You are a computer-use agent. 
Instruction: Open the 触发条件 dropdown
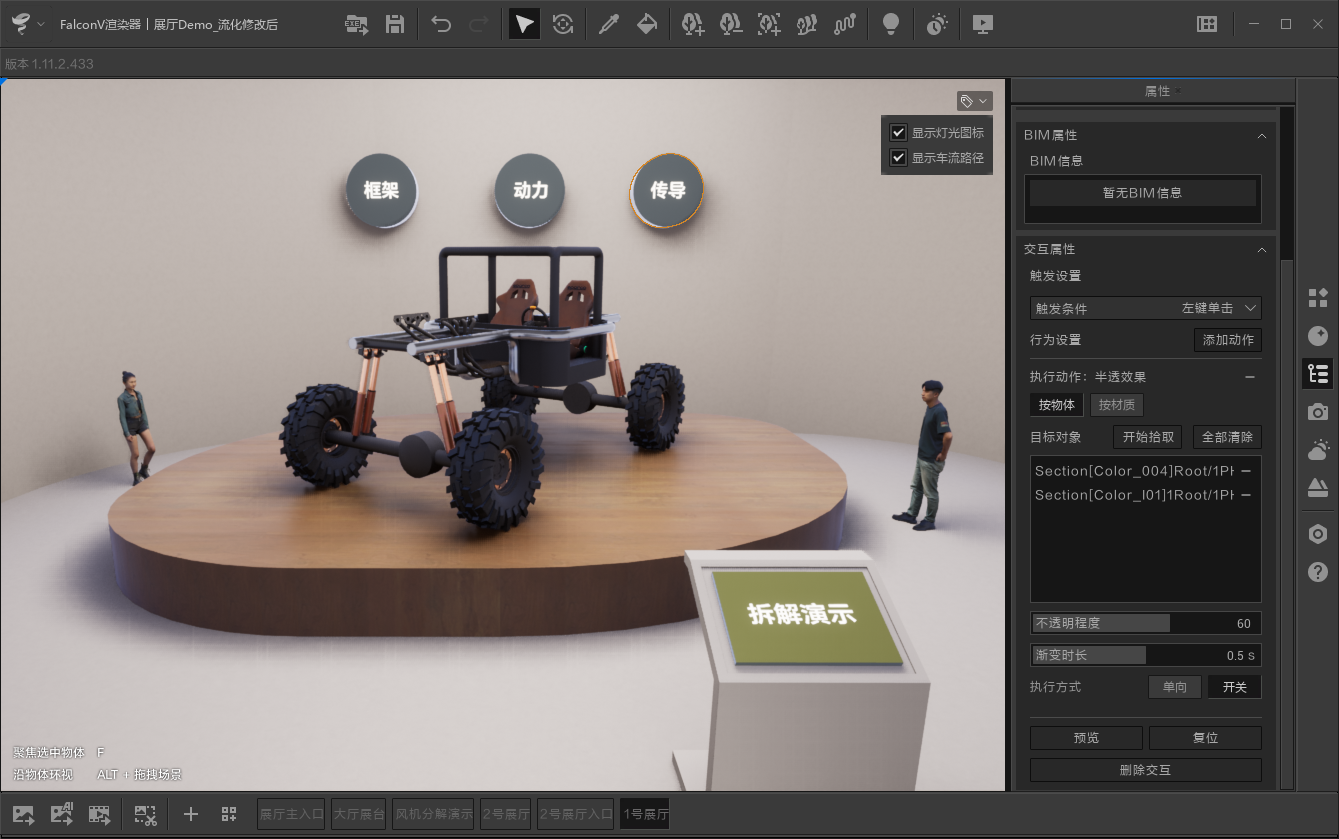[x=1145, y=308]
